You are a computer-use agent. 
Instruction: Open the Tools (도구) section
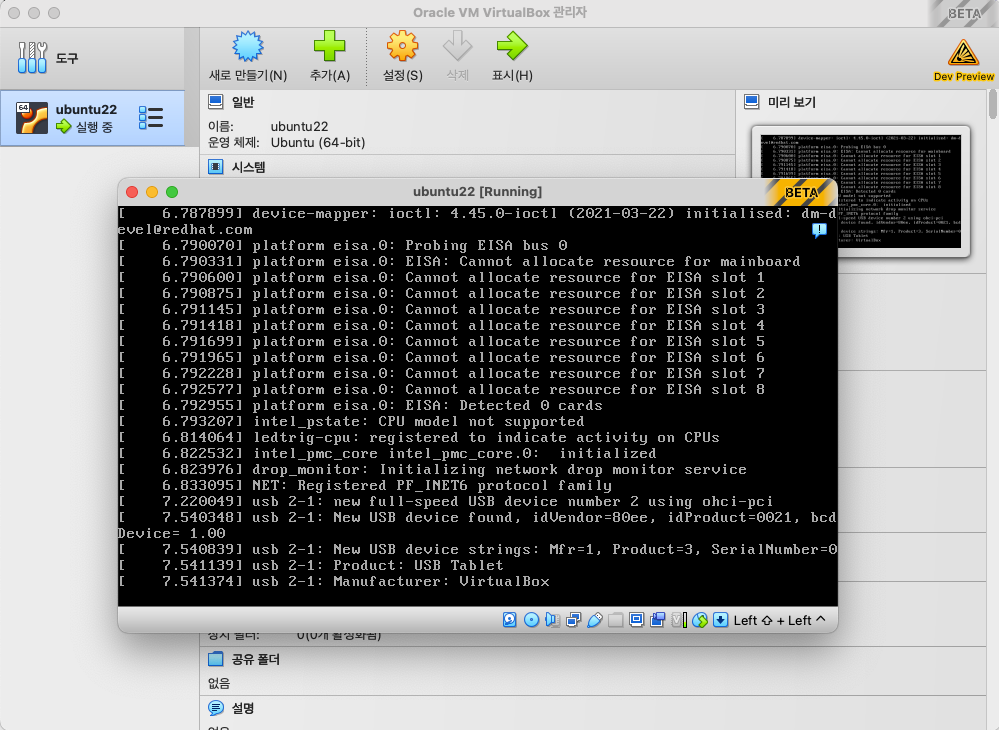point(92,58)
